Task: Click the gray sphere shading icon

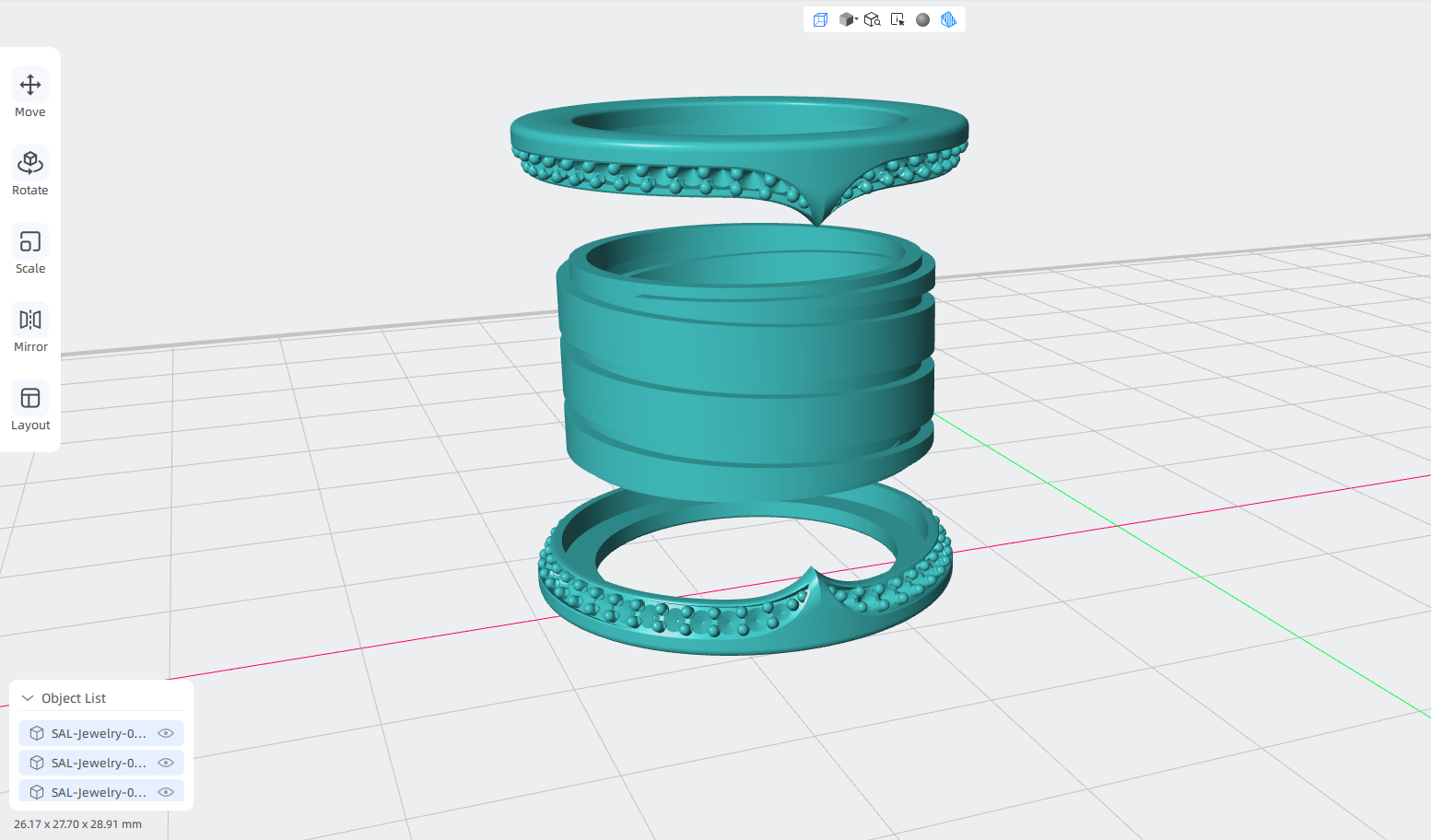Action: [x=922, y=19]
